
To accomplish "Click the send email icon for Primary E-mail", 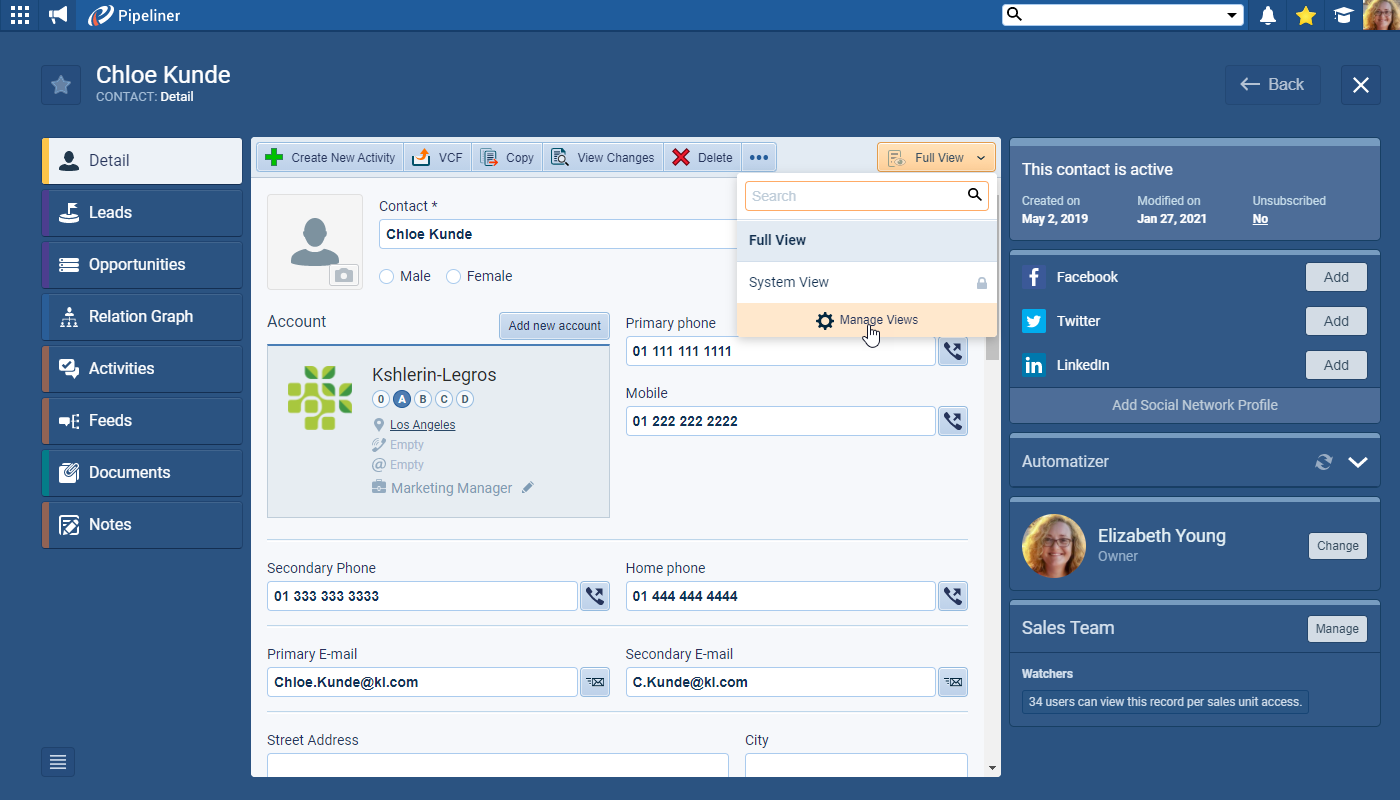I will click(x=595, y=682).
